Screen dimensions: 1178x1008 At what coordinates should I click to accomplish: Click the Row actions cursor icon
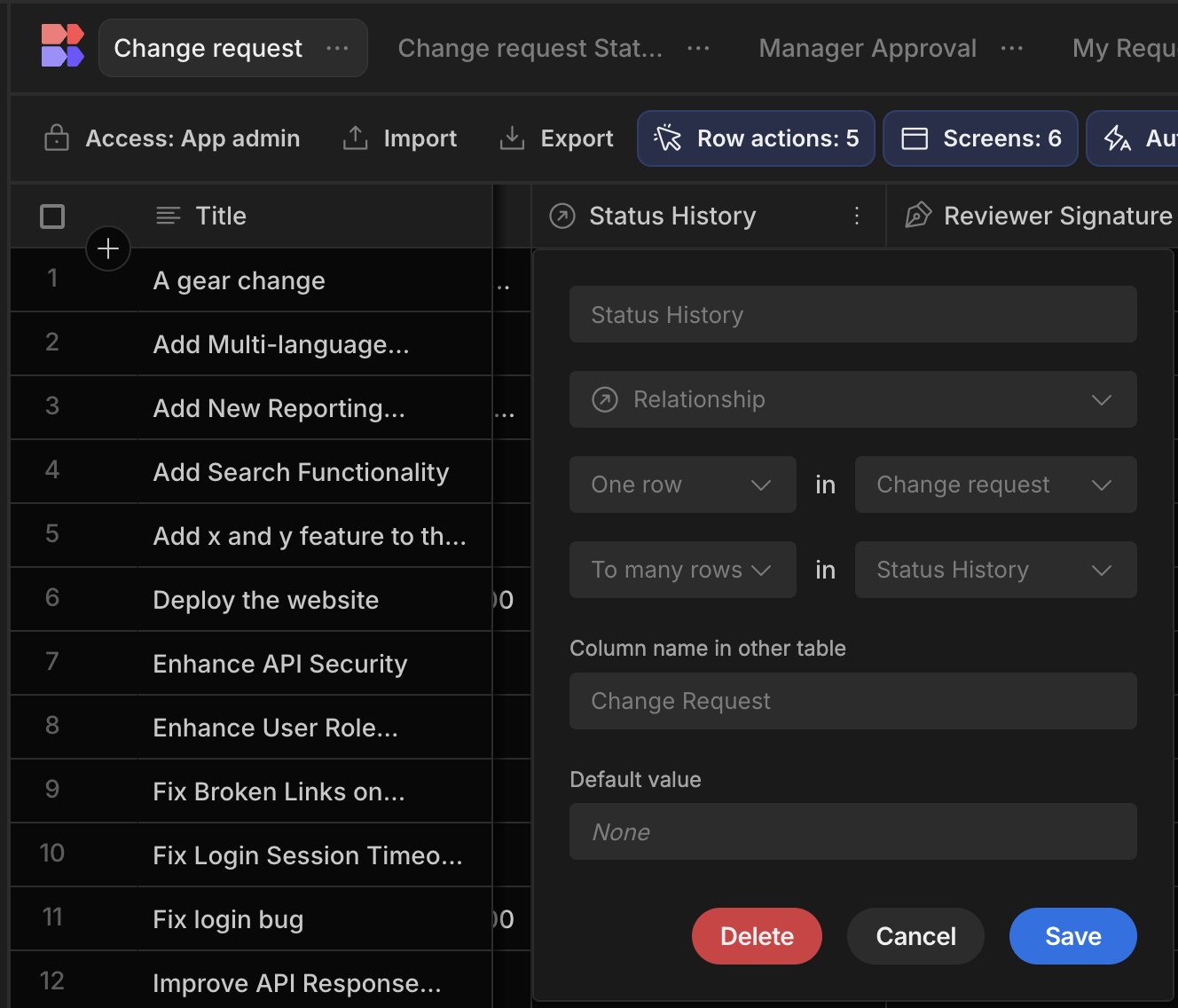[668, 138]
